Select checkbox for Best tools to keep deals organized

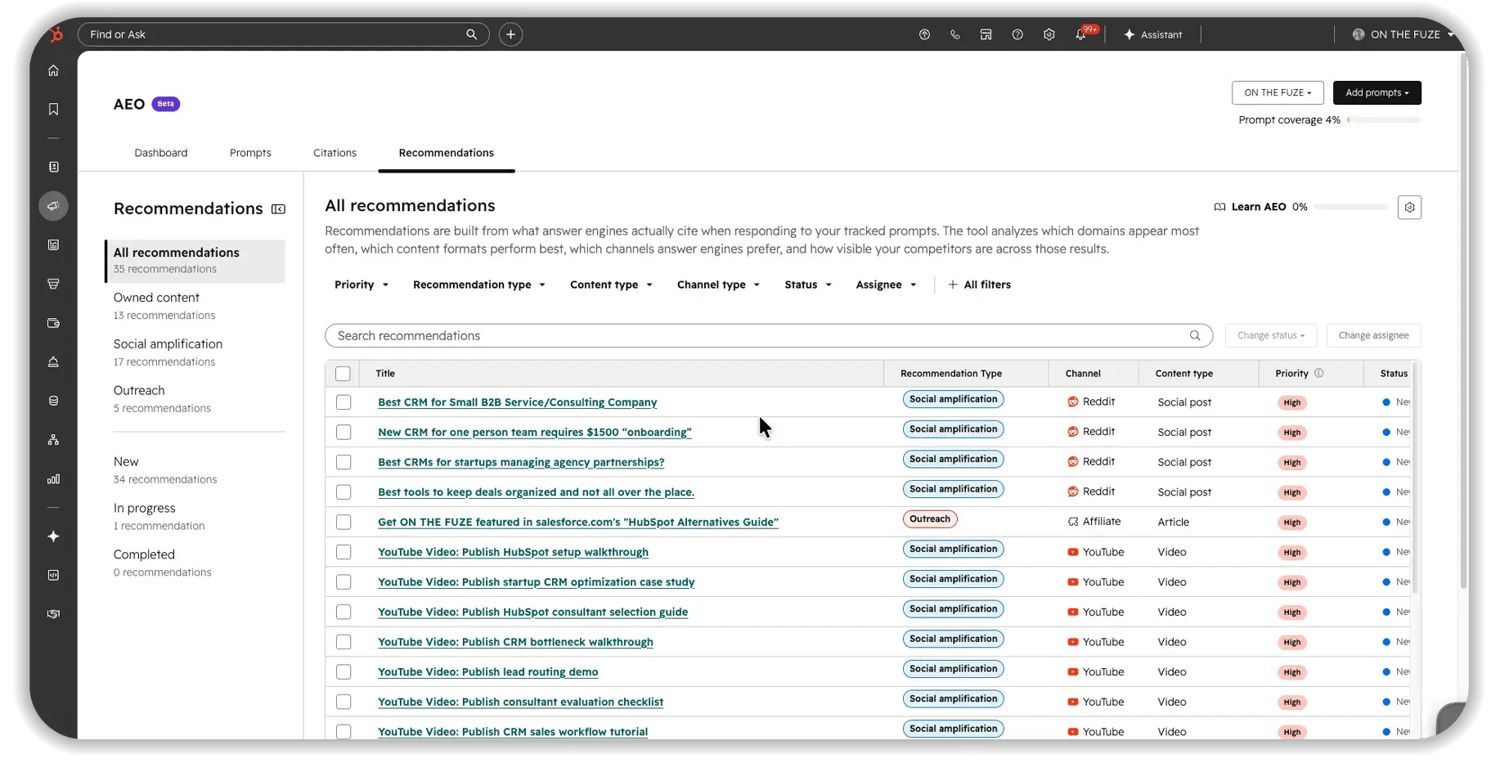[x=343, y=492]
